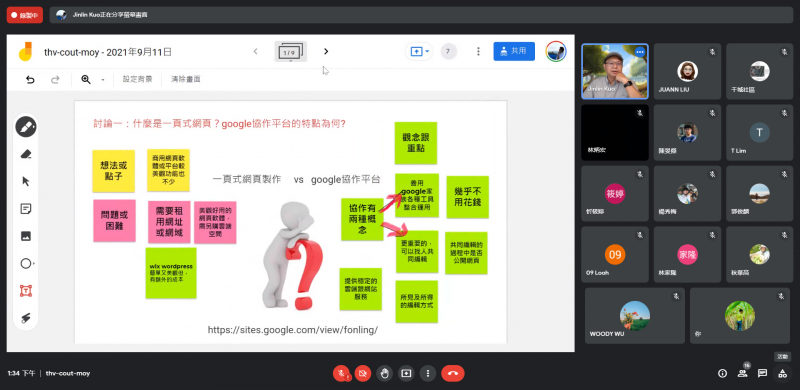Open options on Jinlin Kuo's tile
This screenshot has height=390, width=800.
pyautogui.click(x=640, y=52)
